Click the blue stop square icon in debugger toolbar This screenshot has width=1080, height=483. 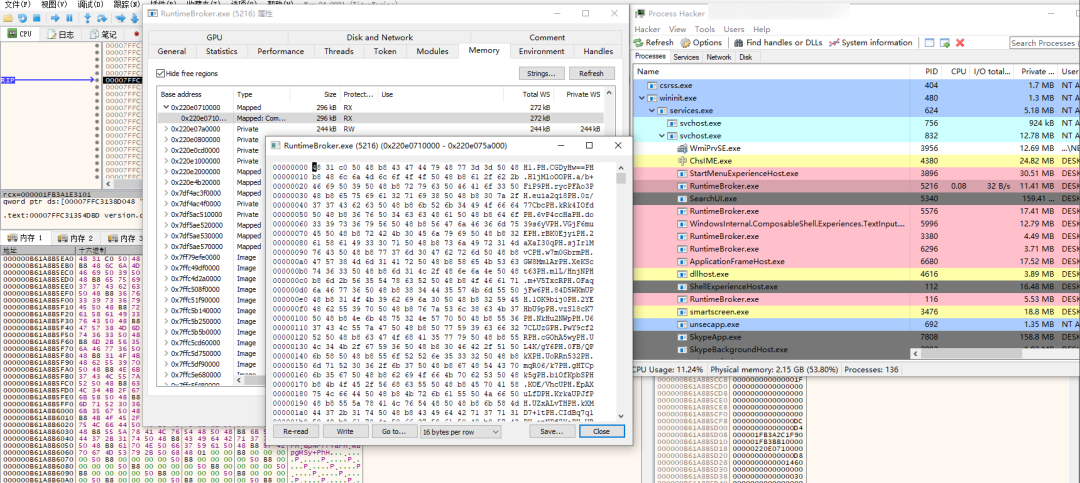click(37, 18)
